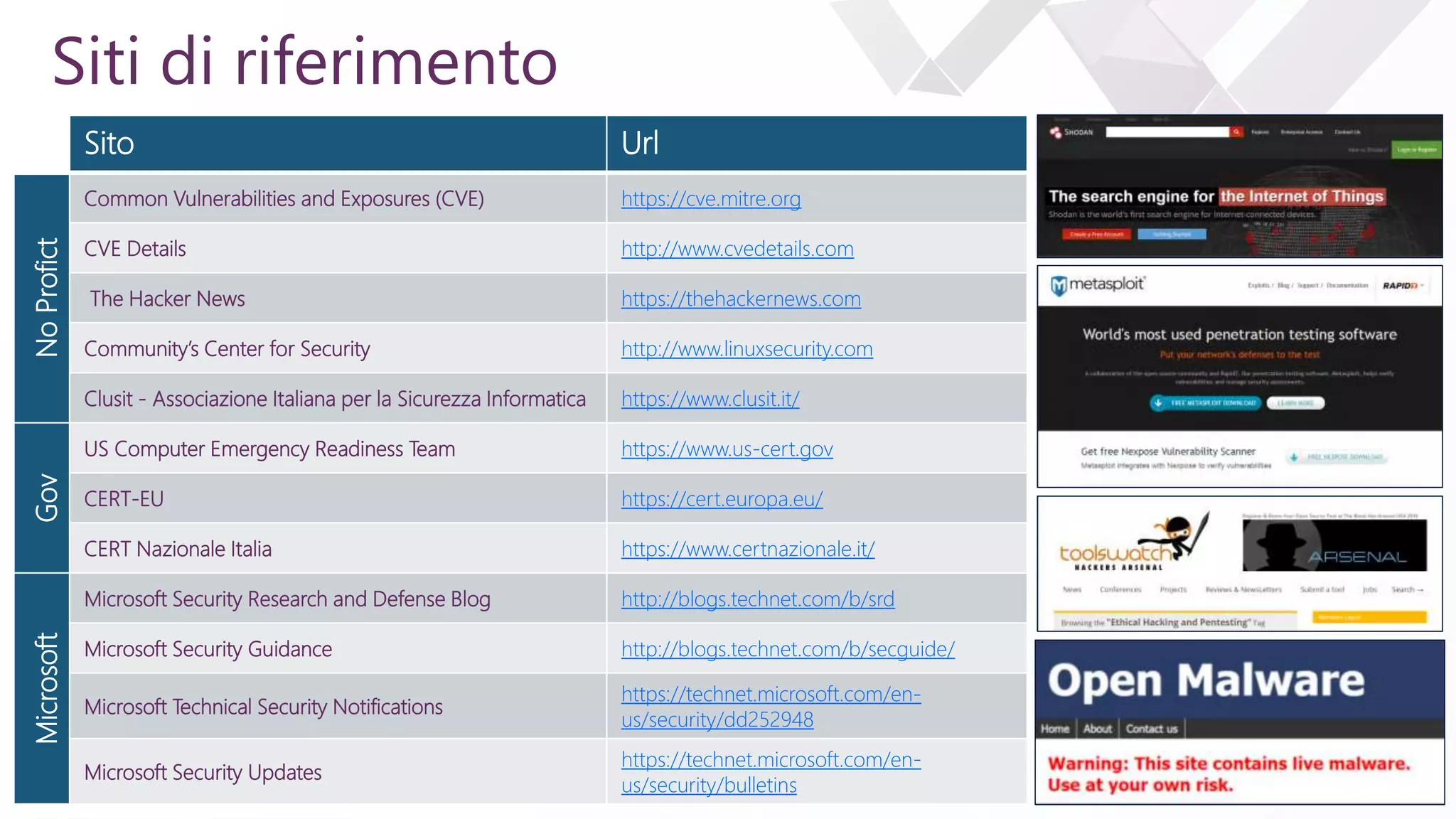Click the 'Microsoft' category label

click(42, 689)
